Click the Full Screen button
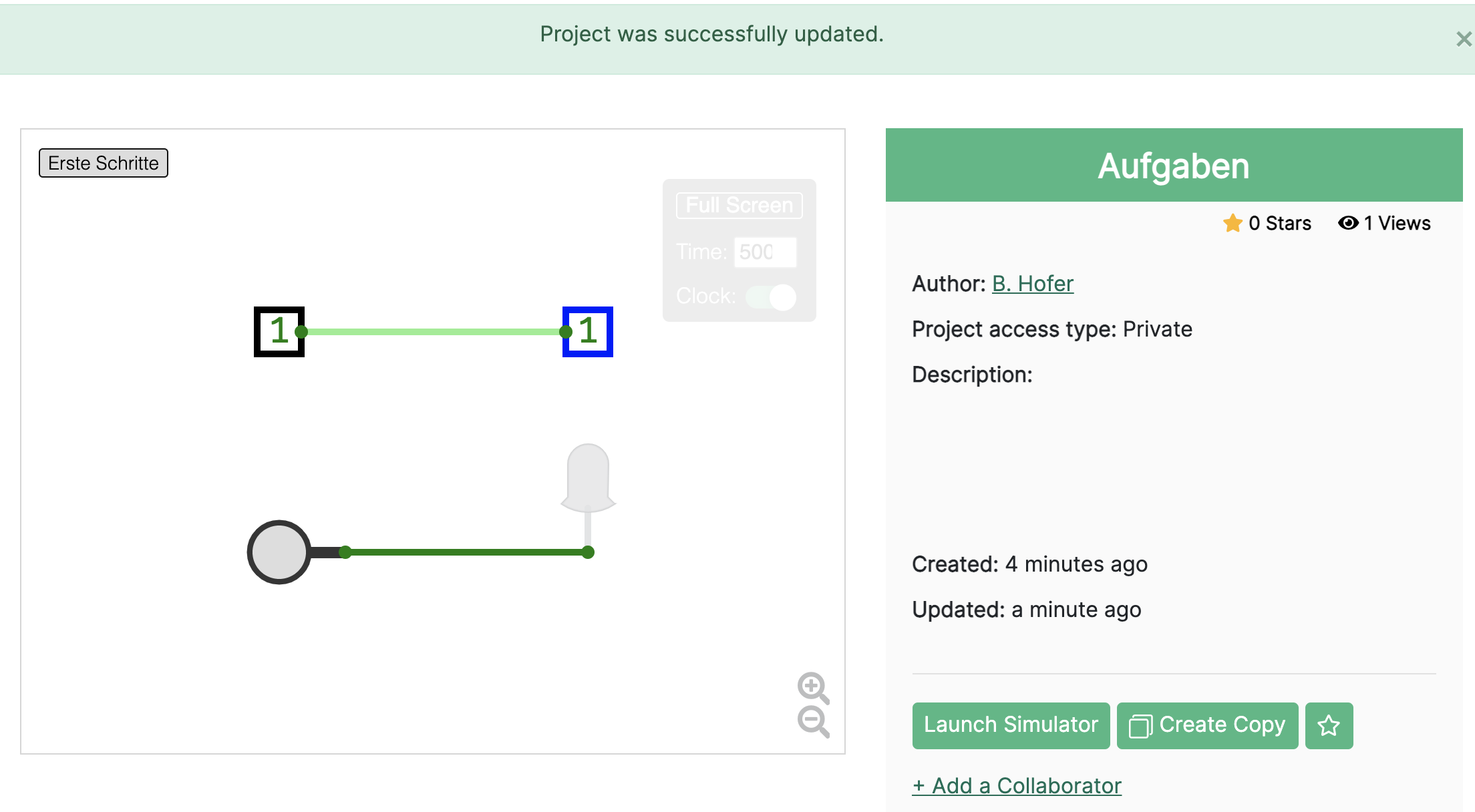 [739, 205]
